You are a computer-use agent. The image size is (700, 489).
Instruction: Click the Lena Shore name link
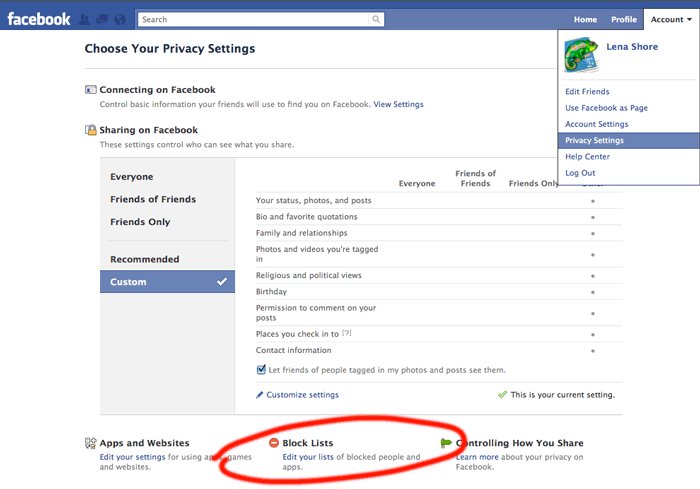632,47
